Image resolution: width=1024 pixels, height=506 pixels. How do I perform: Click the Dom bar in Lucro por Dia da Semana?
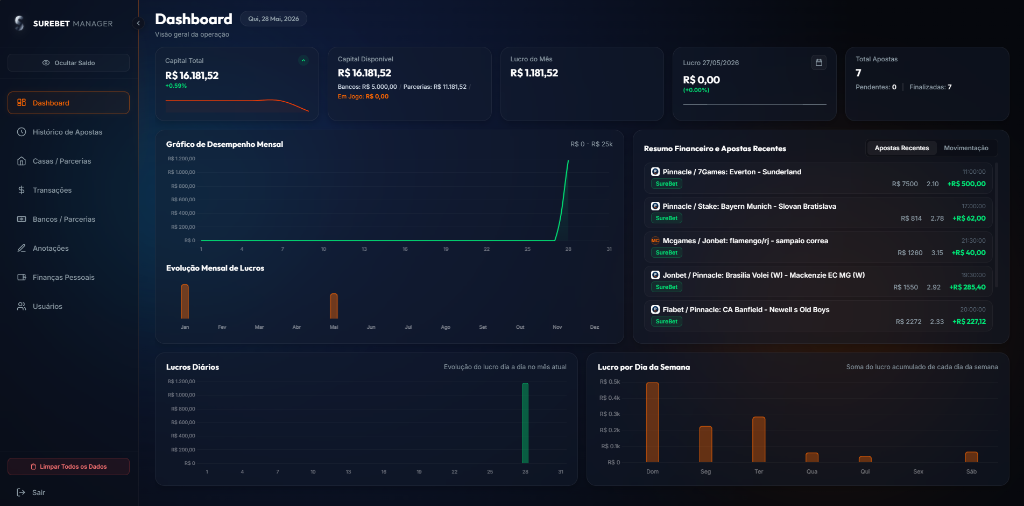652,422
